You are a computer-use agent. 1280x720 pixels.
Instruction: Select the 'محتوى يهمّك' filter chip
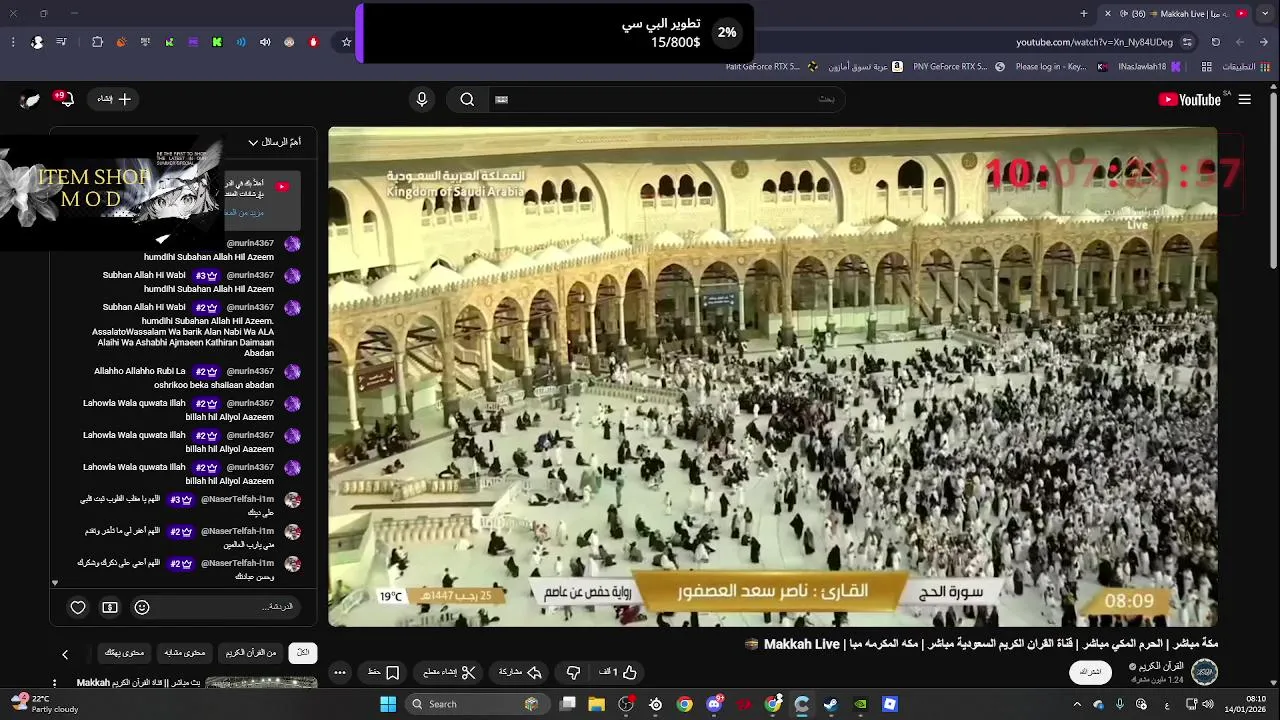tap(124, 653)
